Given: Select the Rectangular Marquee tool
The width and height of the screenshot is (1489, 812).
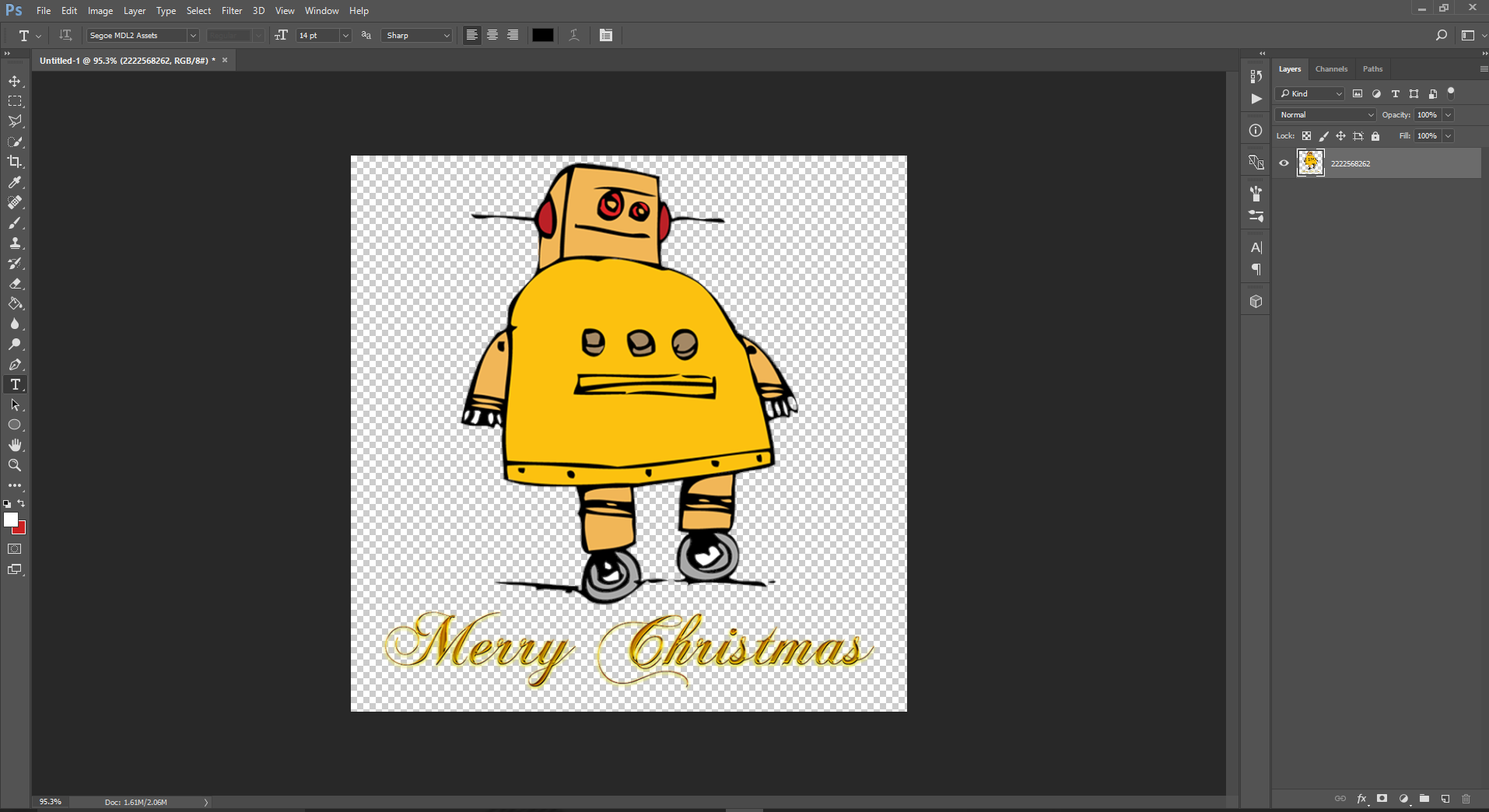Looking at the screenshot, I should 15,101.
